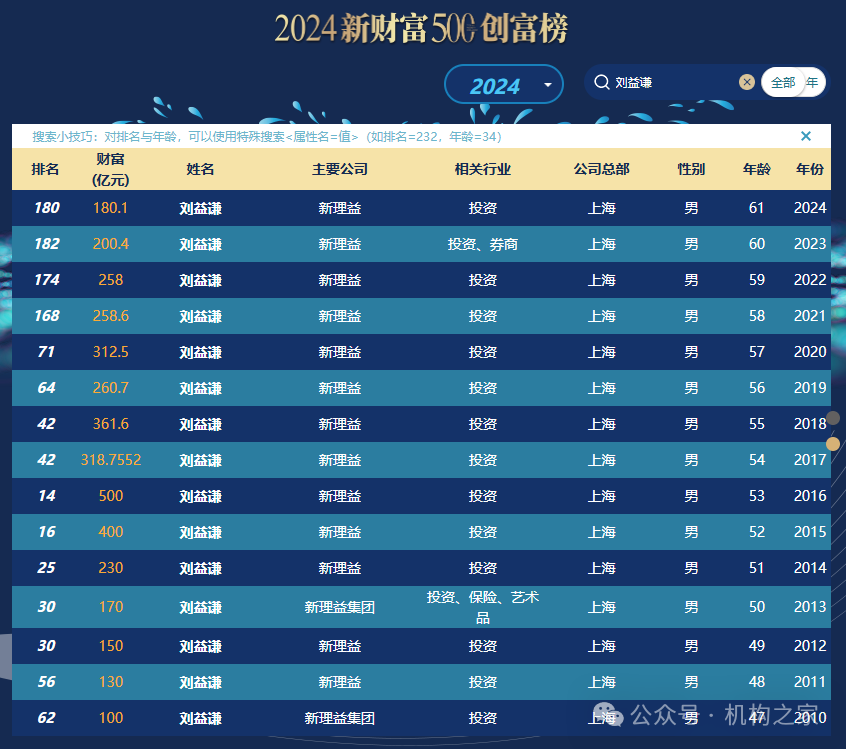Click year 2022 cell
Viewport: 846px width, 749px height.
pos(810,280)
